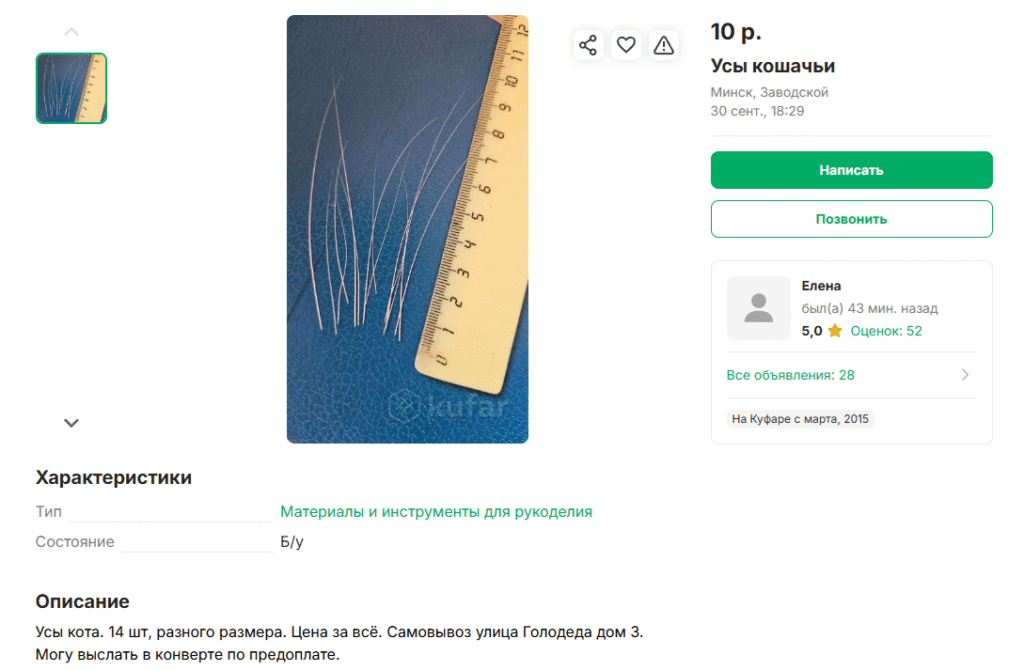Click the kufar watermark logo on photo
The width and height of the screenshot is (1024, 670).
pos(449,407)
